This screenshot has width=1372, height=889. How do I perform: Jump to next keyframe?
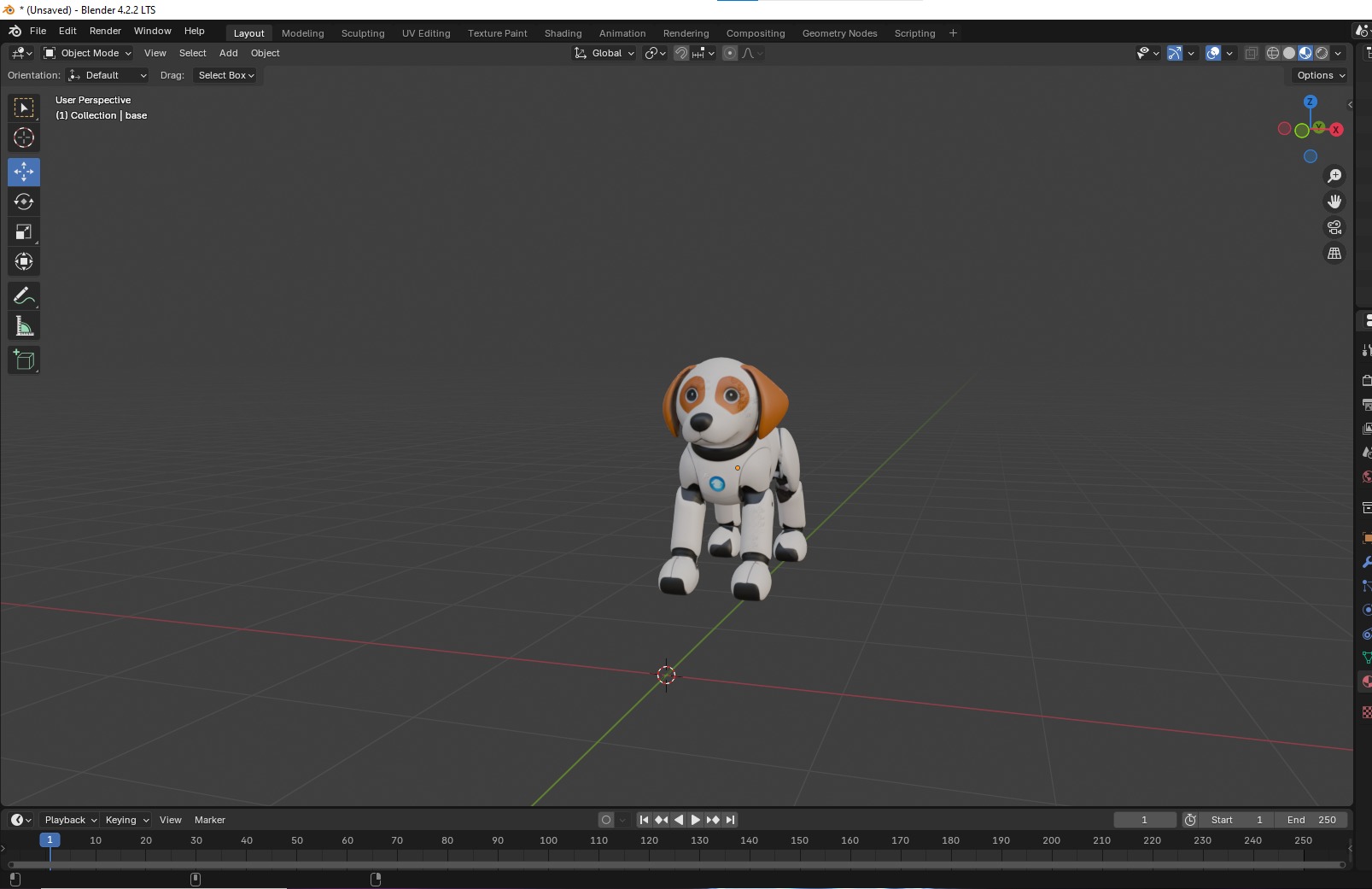(x=713, y=820)
